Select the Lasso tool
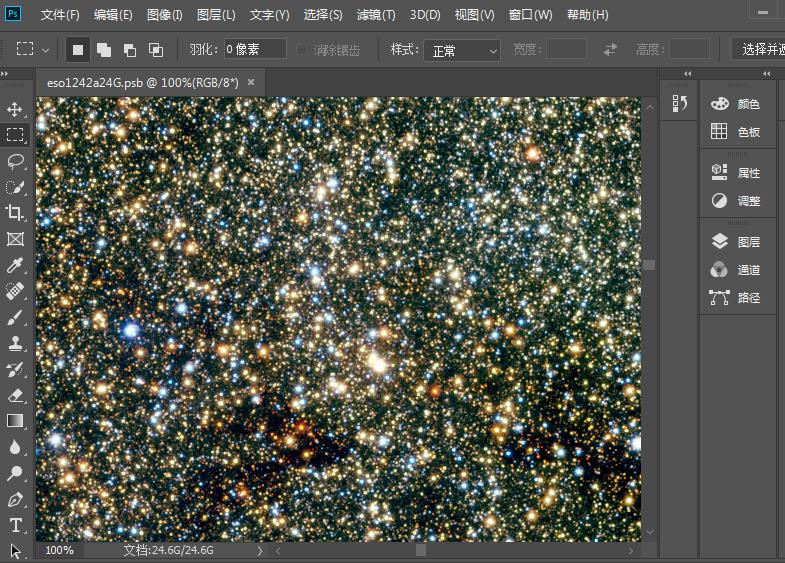The height and width of the screenshot is (563, 785). (x=15, y=161)
